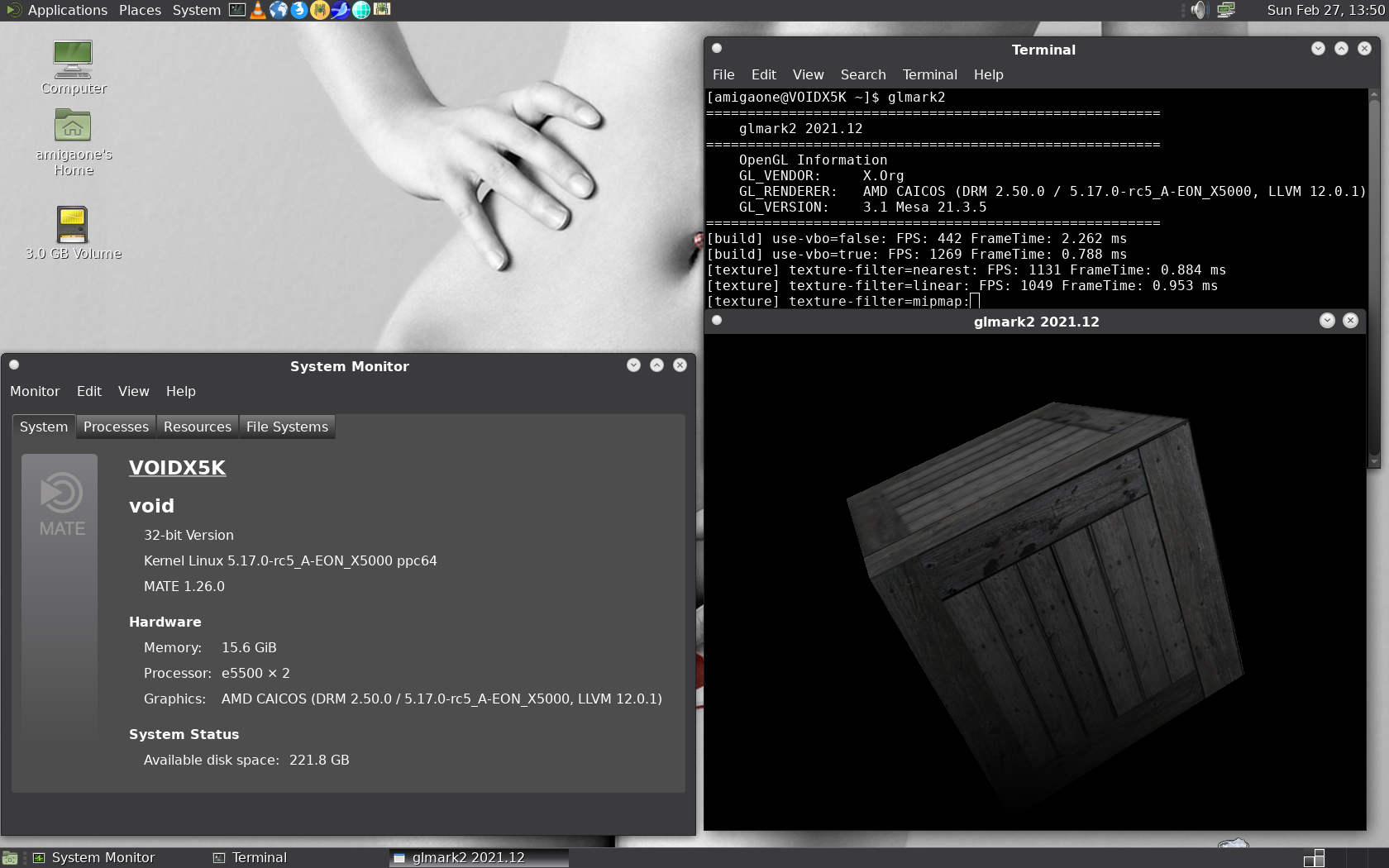Open the Places menu
1389x868 pixels.
(140, 10)
